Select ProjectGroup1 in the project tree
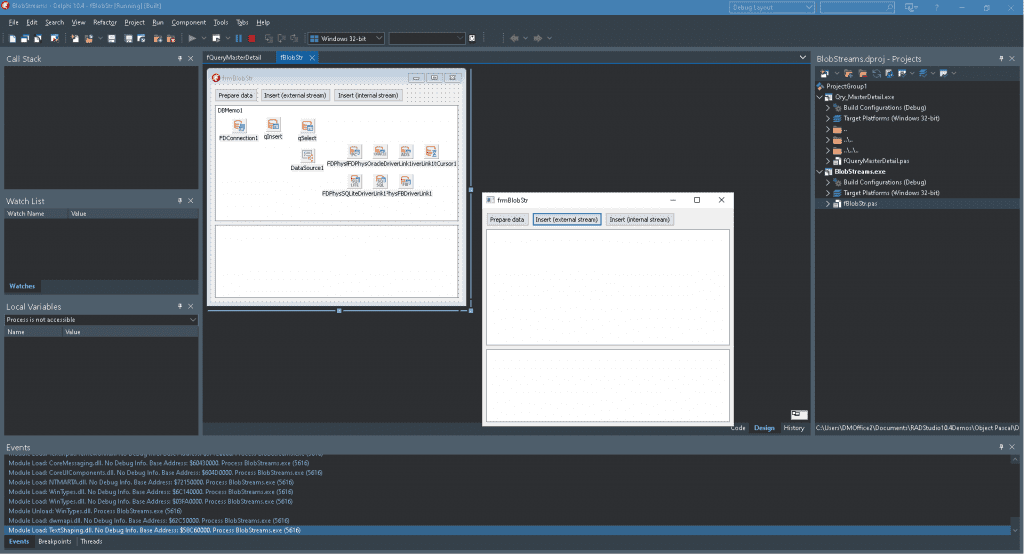 click(846, 86)
